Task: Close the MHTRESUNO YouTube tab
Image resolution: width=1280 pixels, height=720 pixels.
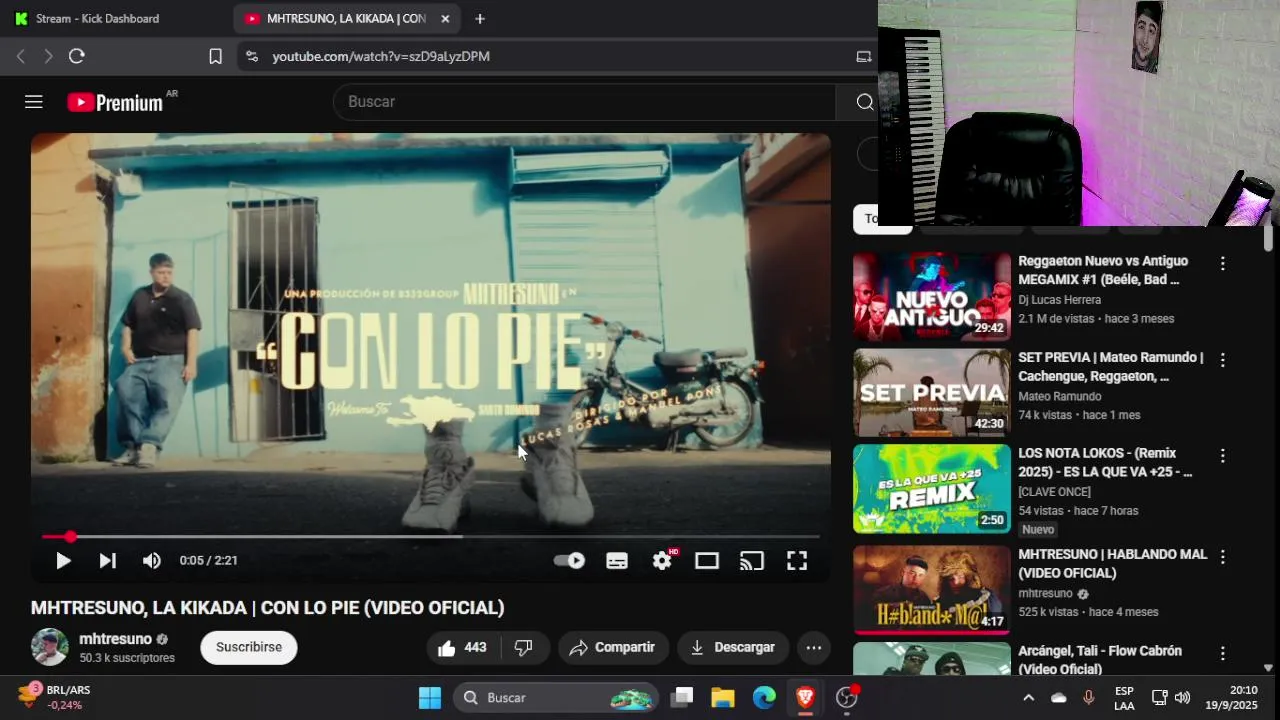Action: pos(445,19)
